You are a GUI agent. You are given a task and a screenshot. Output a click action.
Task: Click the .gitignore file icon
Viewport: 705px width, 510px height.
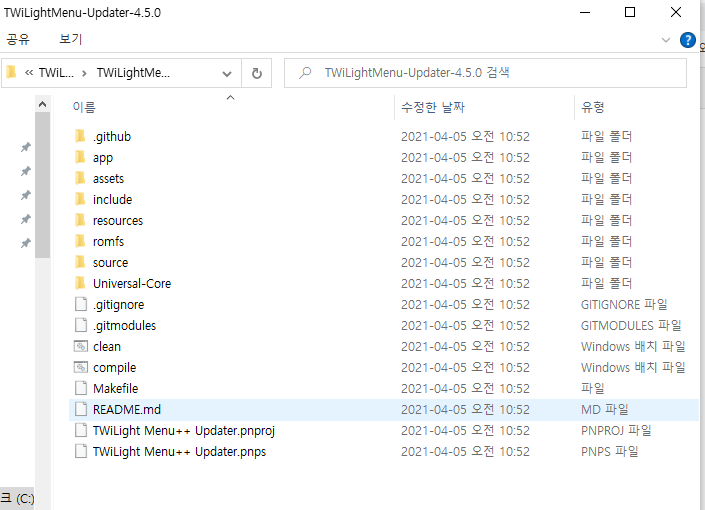coord(81,304)
